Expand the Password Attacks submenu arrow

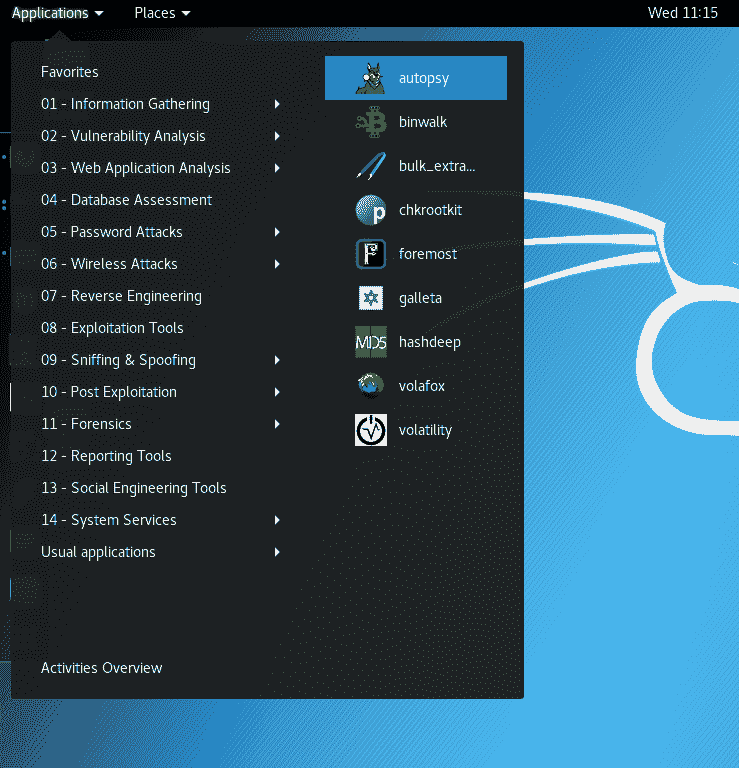click(277, 232)
